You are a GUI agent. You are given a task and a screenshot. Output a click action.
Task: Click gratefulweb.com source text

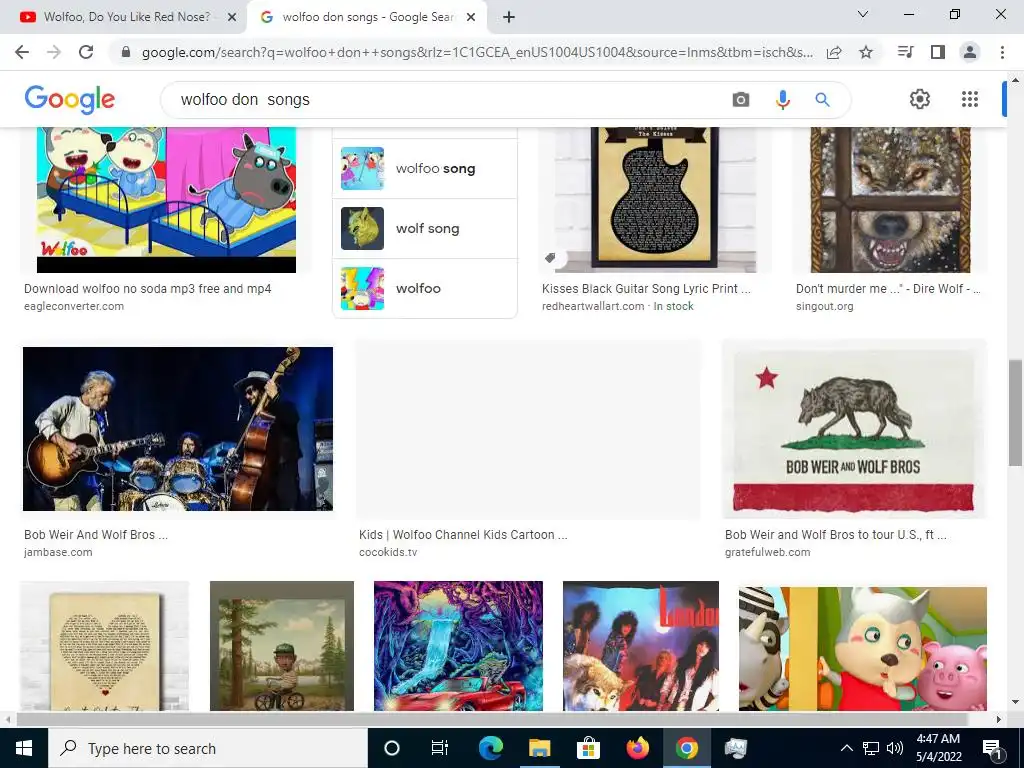(767, 552)
